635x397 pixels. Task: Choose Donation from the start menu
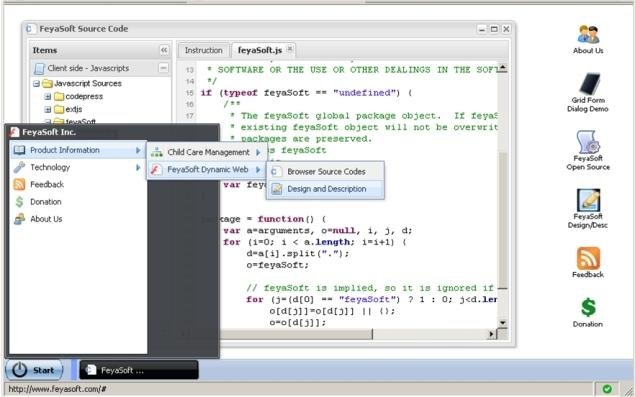click(78, 202)
